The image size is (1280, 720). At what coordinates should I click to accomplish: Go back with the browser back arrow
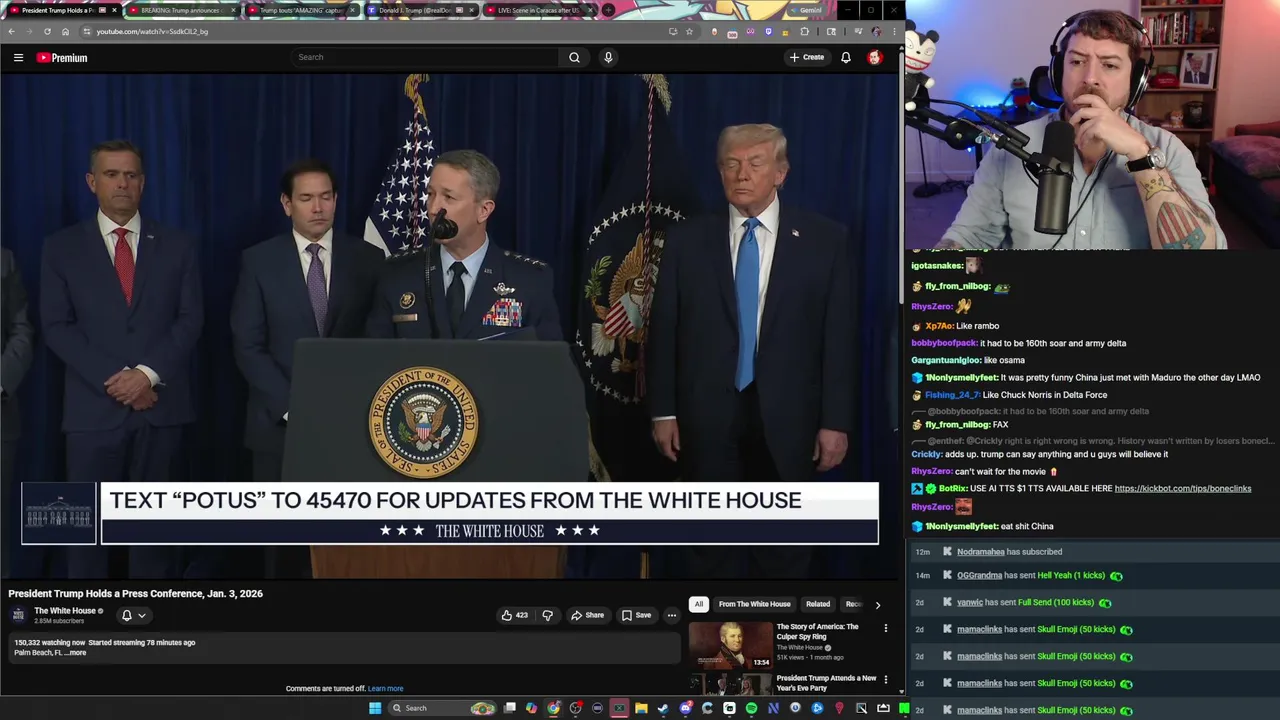point(11,31)
